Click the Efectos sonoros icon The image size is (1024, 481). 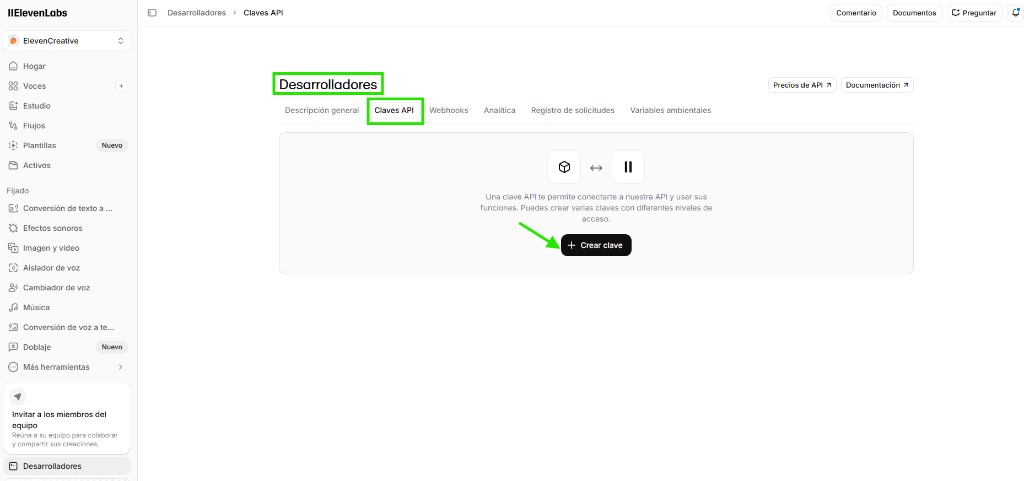13,228
